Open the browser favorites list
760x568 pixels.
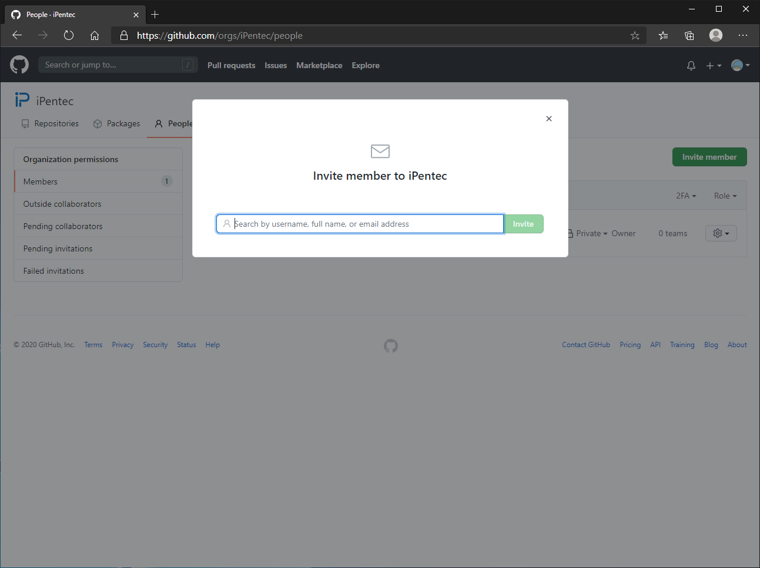click(663, 35)
